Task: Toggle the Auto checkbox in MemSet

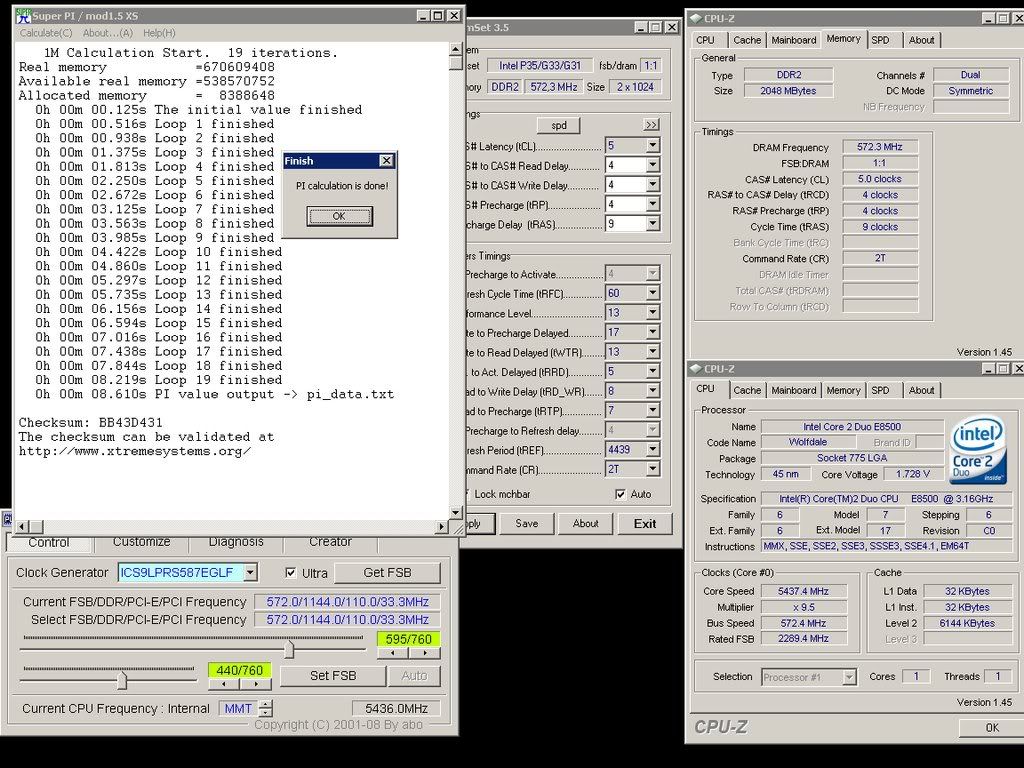Action: click(x=620, y=494)
